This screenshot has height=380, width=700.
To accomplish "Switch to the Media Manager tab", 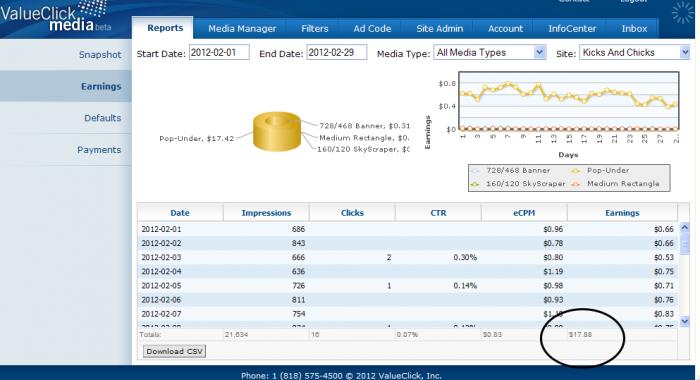I will 242,29.
